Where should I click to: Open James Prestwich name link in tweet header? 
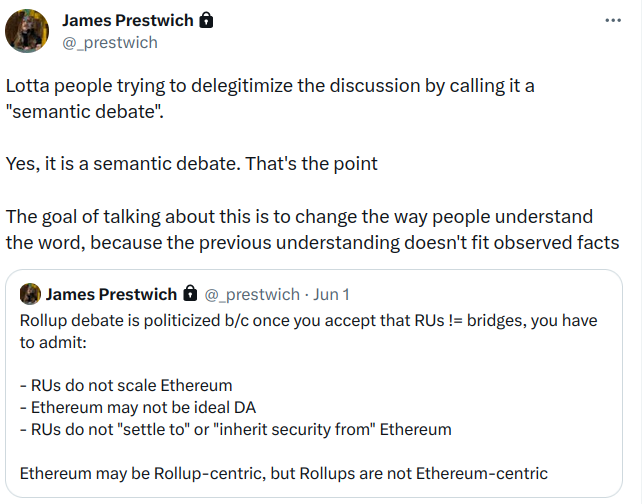[x=128, y=21]
